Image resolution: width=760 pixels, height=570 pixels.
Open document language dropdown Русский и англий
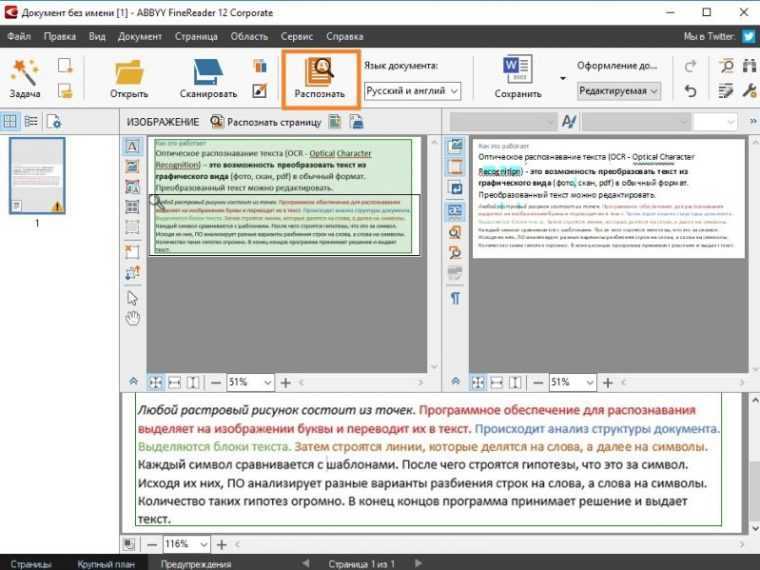[412, 91]
